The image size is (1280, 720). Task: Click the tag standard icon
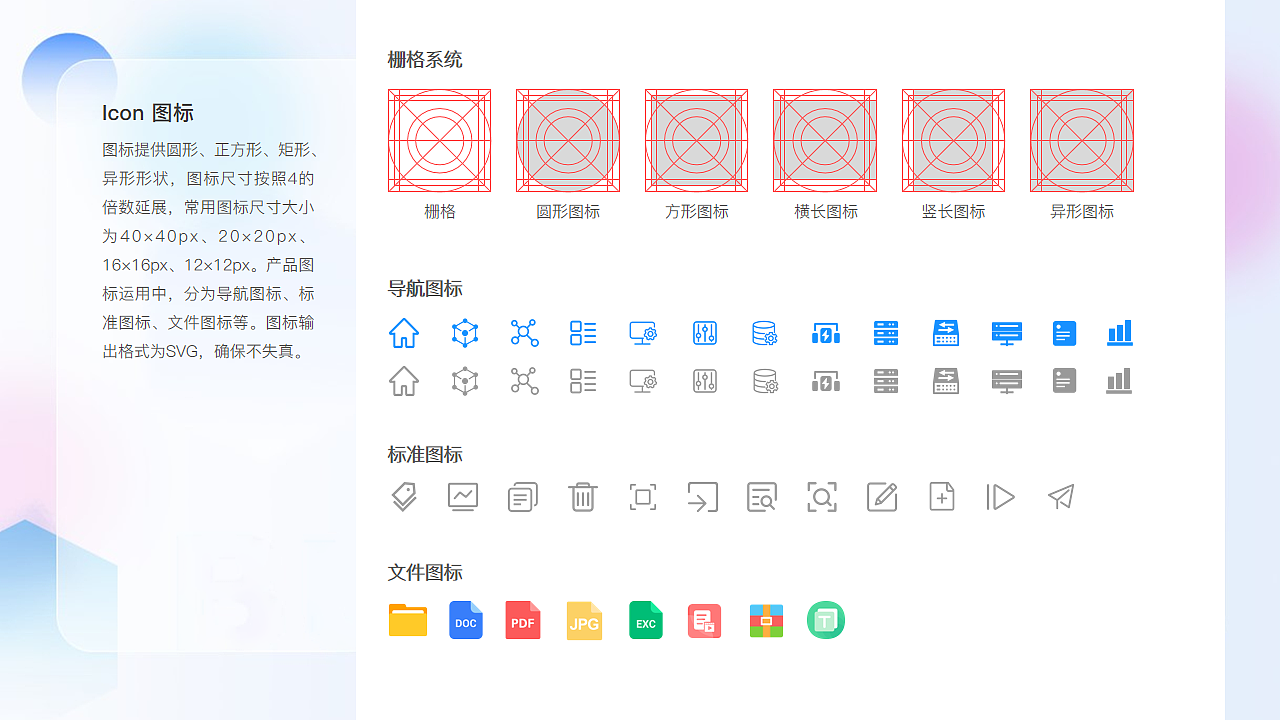click(x=403, y=497)
